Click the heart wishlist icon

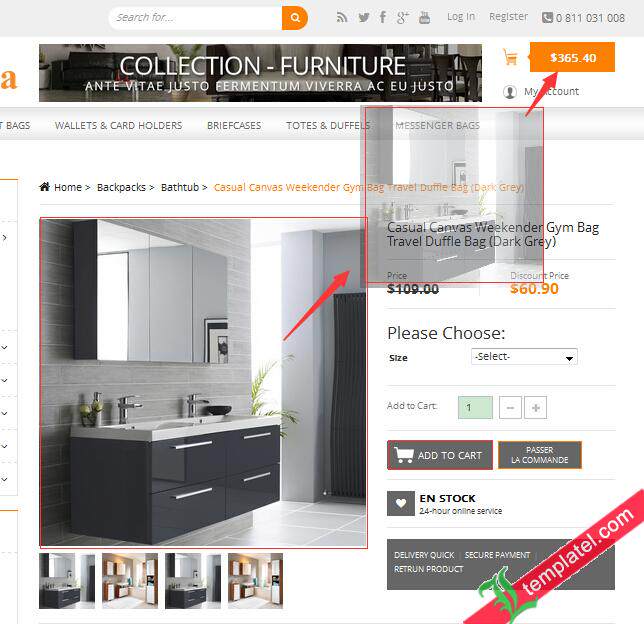point(401,503)
